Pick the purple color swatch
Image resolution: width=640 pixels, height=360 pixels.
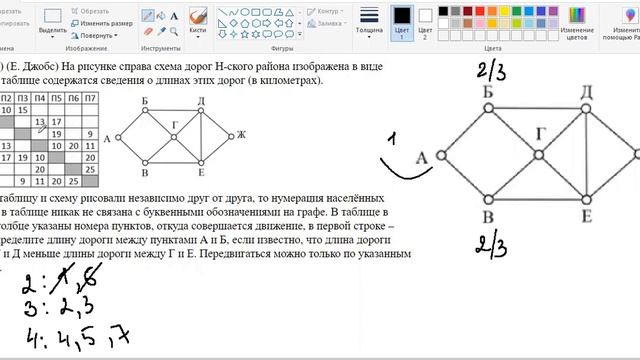(553, 11)
